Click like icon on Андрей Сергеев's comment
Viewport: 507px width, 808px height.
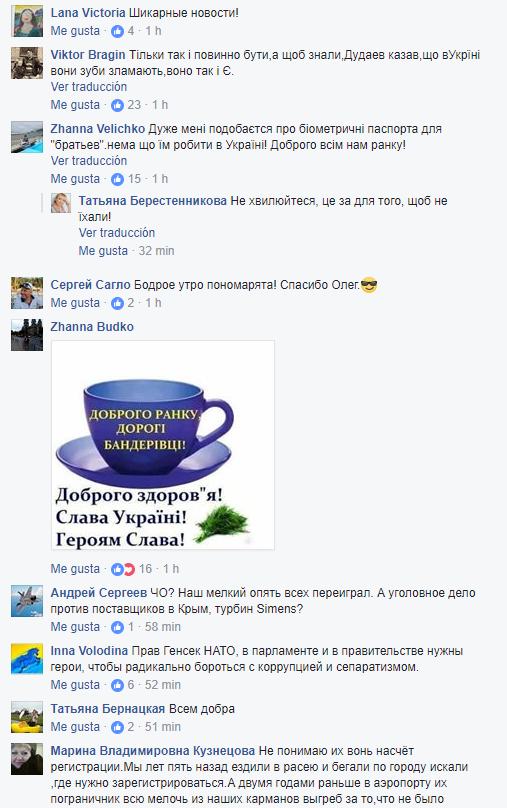tap(117, 627)
